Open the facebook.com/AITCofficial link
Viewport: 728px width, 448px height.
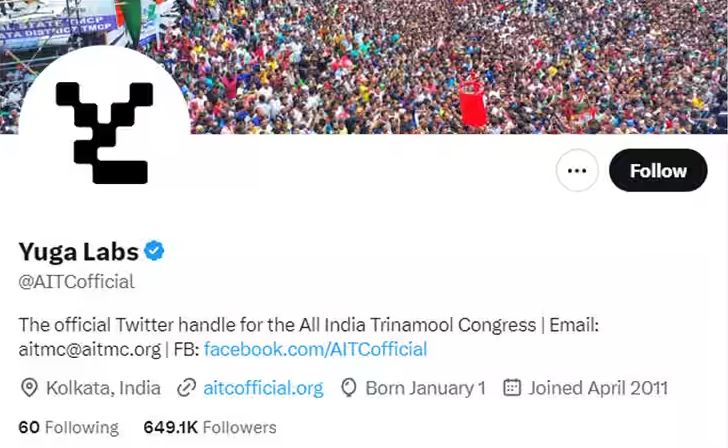click(x=315, y=349)
